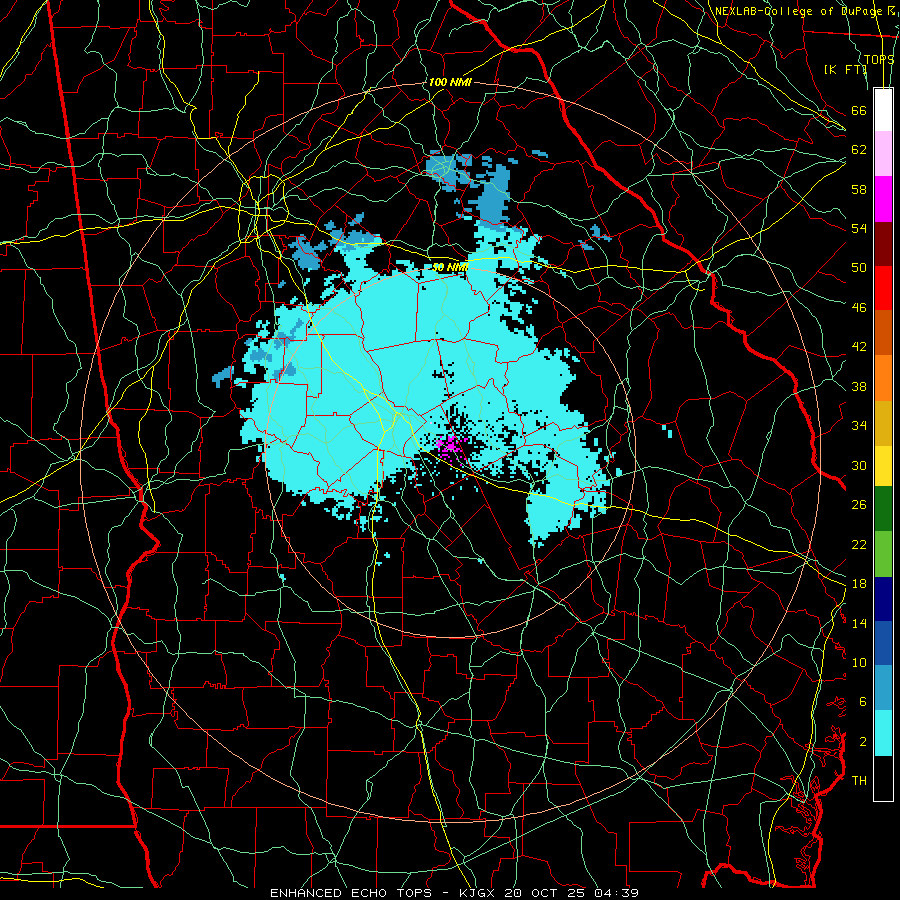Click the legend value 42
900x900 pixels.
coord(859,347)
